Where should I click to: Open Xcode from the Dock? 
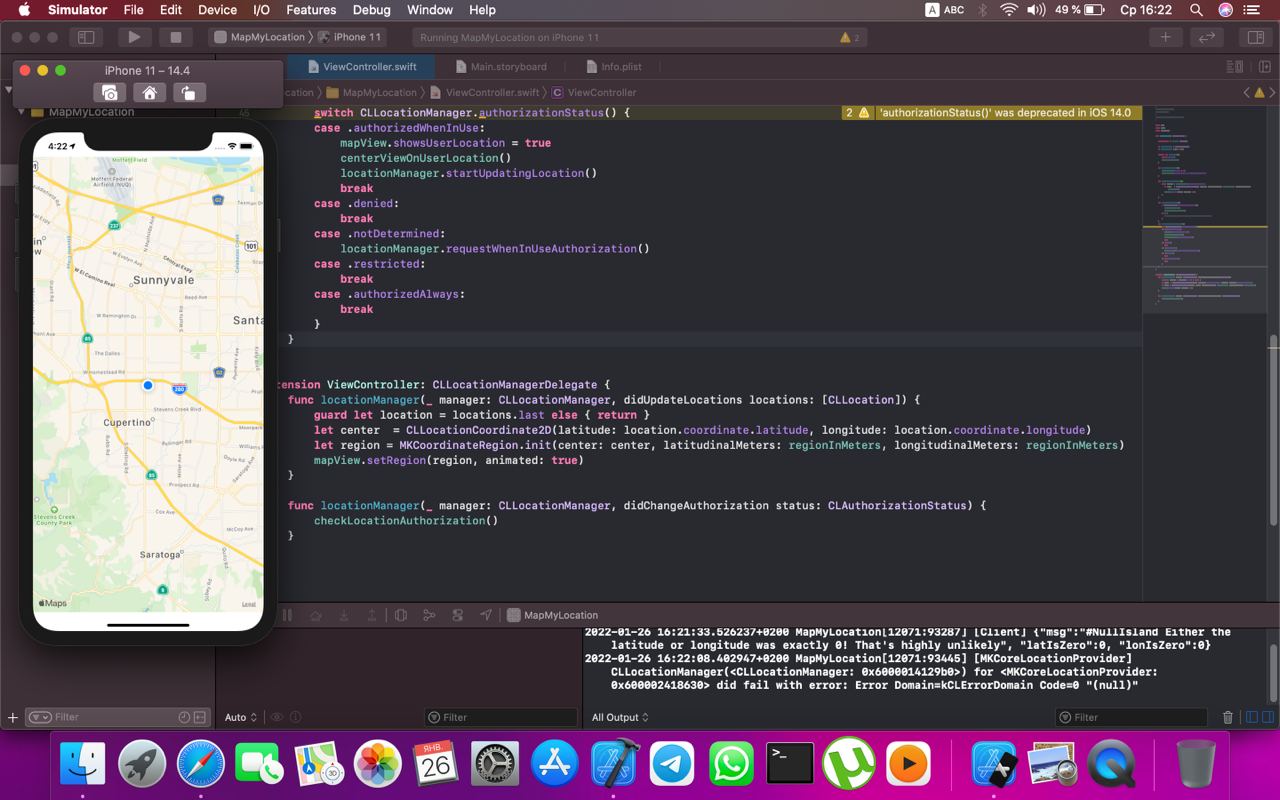613,765
